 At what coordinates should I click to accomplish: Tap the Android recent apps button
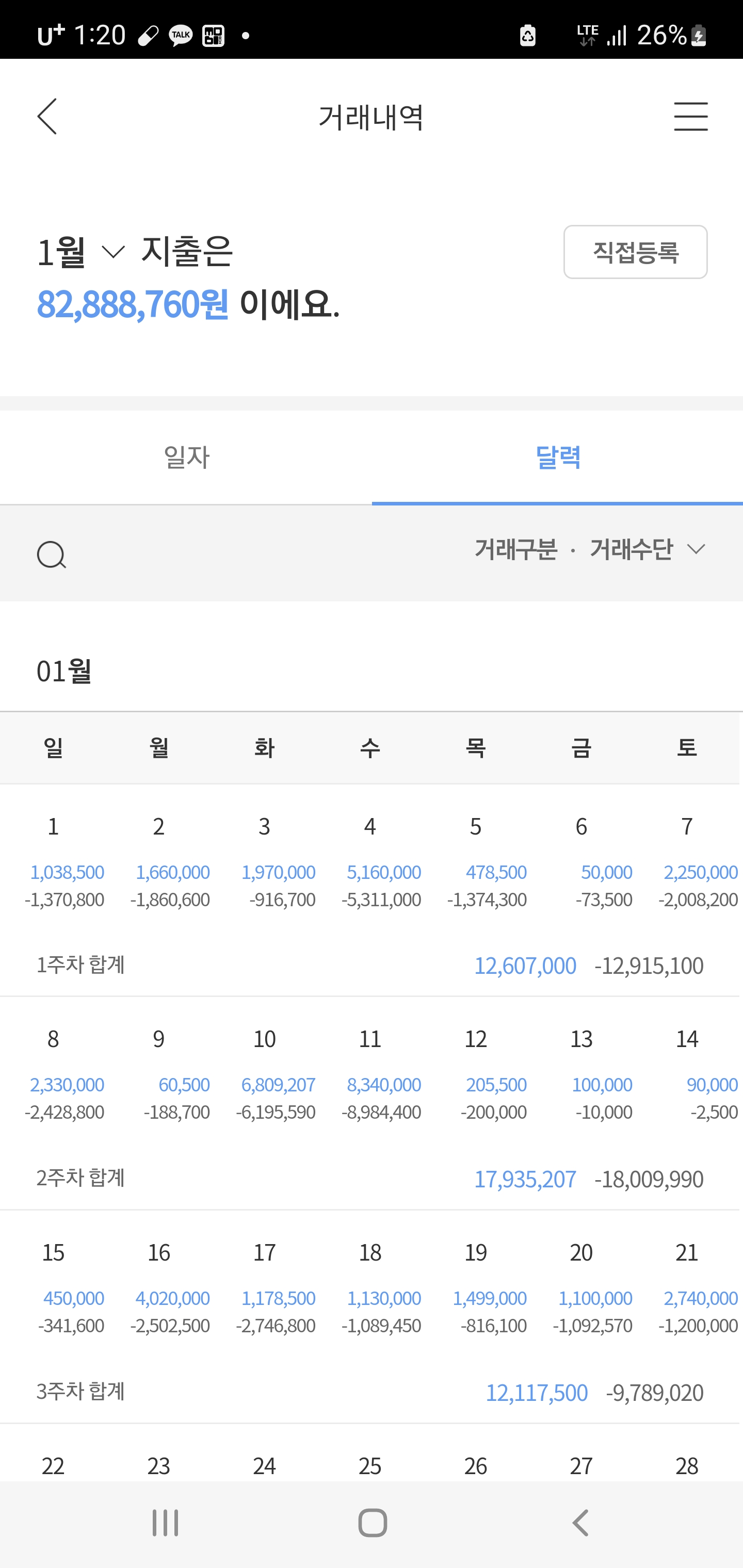165,1523
